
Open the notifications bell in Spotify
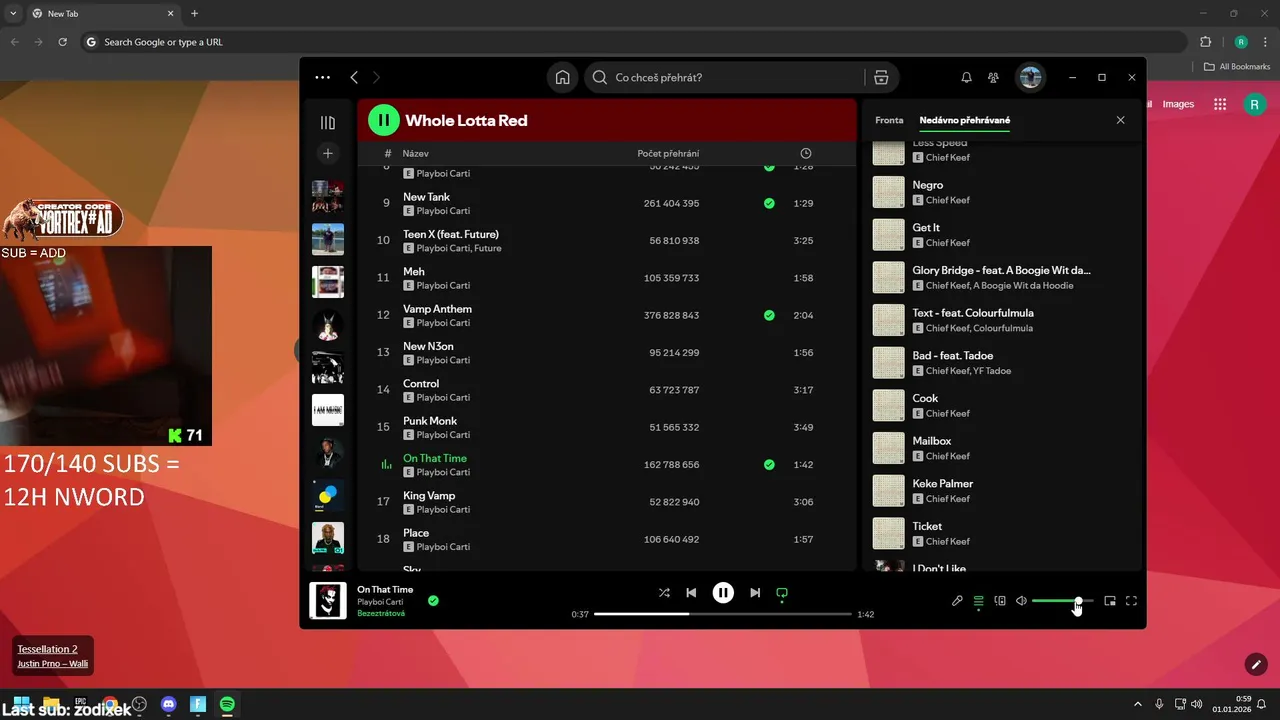[x=966, y=77]
